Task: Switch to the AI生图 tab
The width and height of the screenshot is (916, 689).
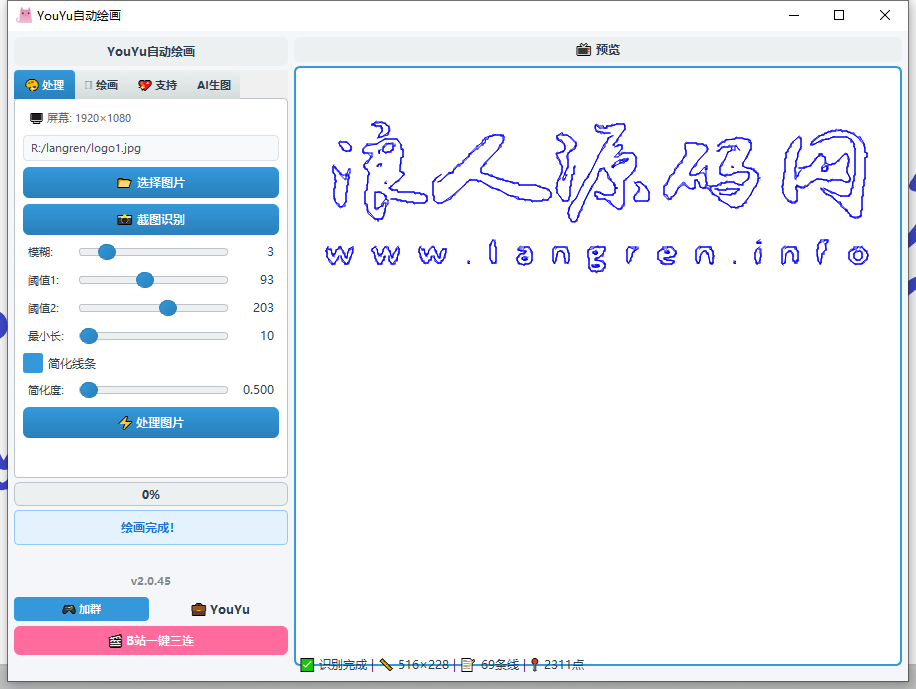Action: click(x=213, y=85)
